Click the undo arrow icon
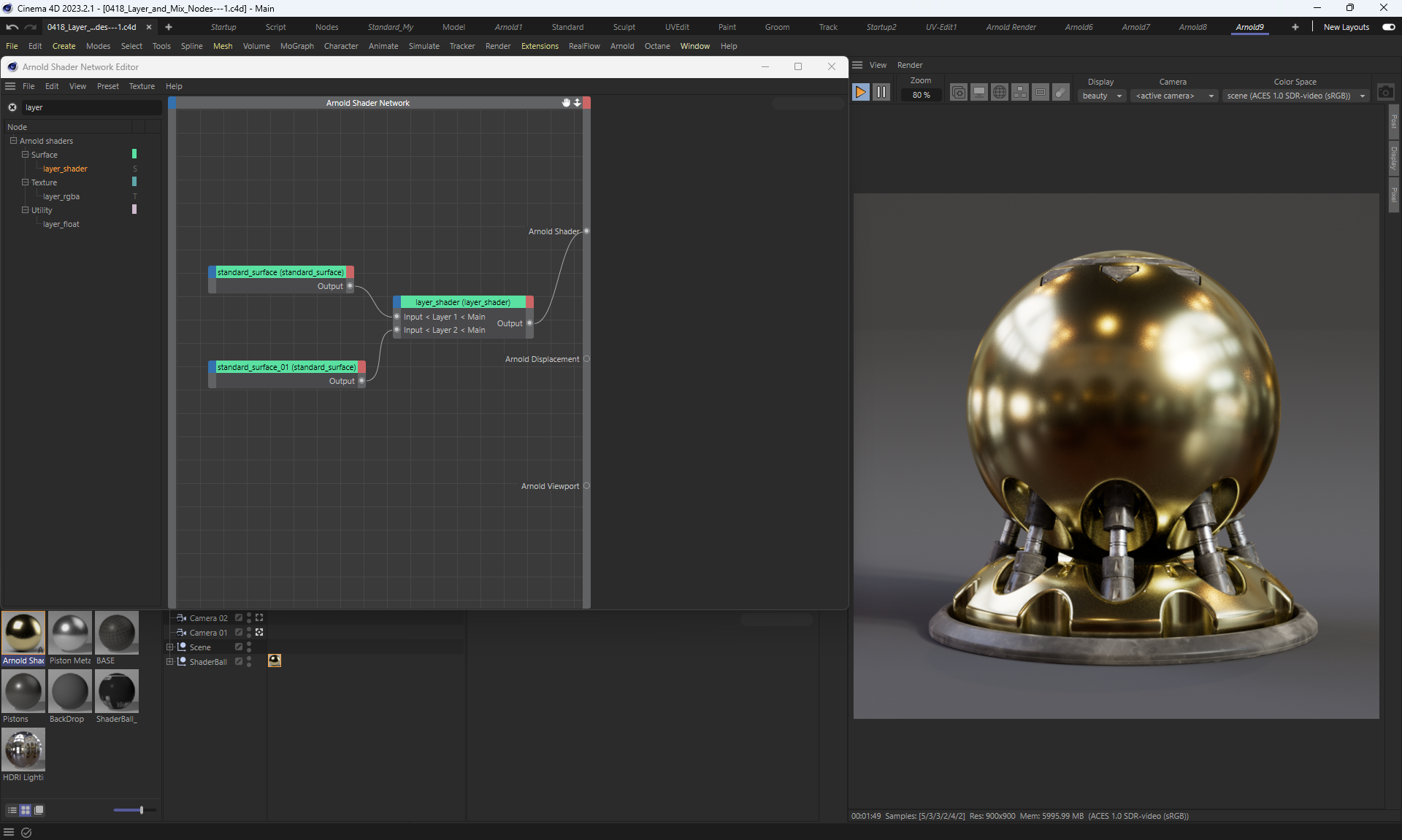Screen dimensions: 1402x840 12,27
